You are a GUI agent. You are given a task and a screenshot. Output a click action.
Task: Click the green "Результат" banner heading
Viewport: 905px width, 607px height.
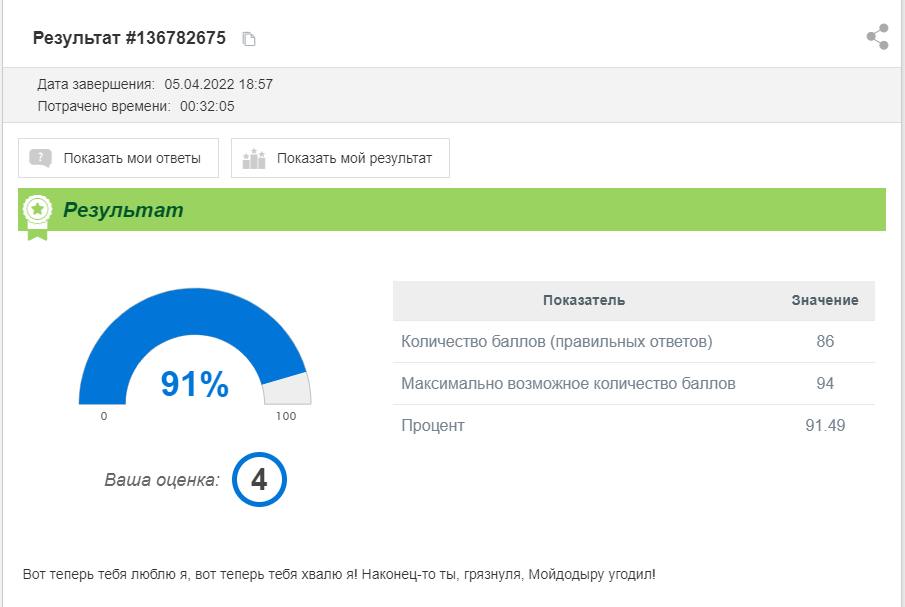[123, 210]
